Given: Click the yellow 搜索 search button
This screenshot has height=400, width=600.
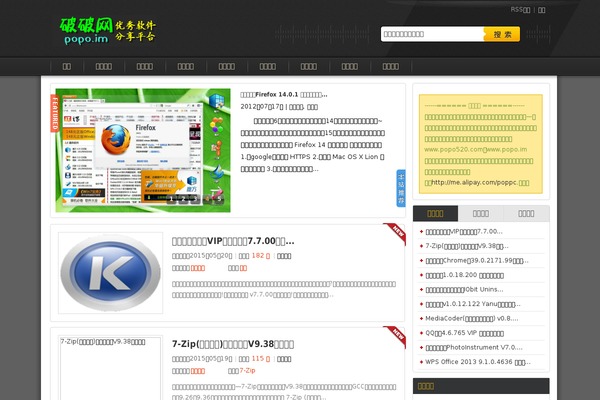Looking at the screenshot, I should coord(502,34).
